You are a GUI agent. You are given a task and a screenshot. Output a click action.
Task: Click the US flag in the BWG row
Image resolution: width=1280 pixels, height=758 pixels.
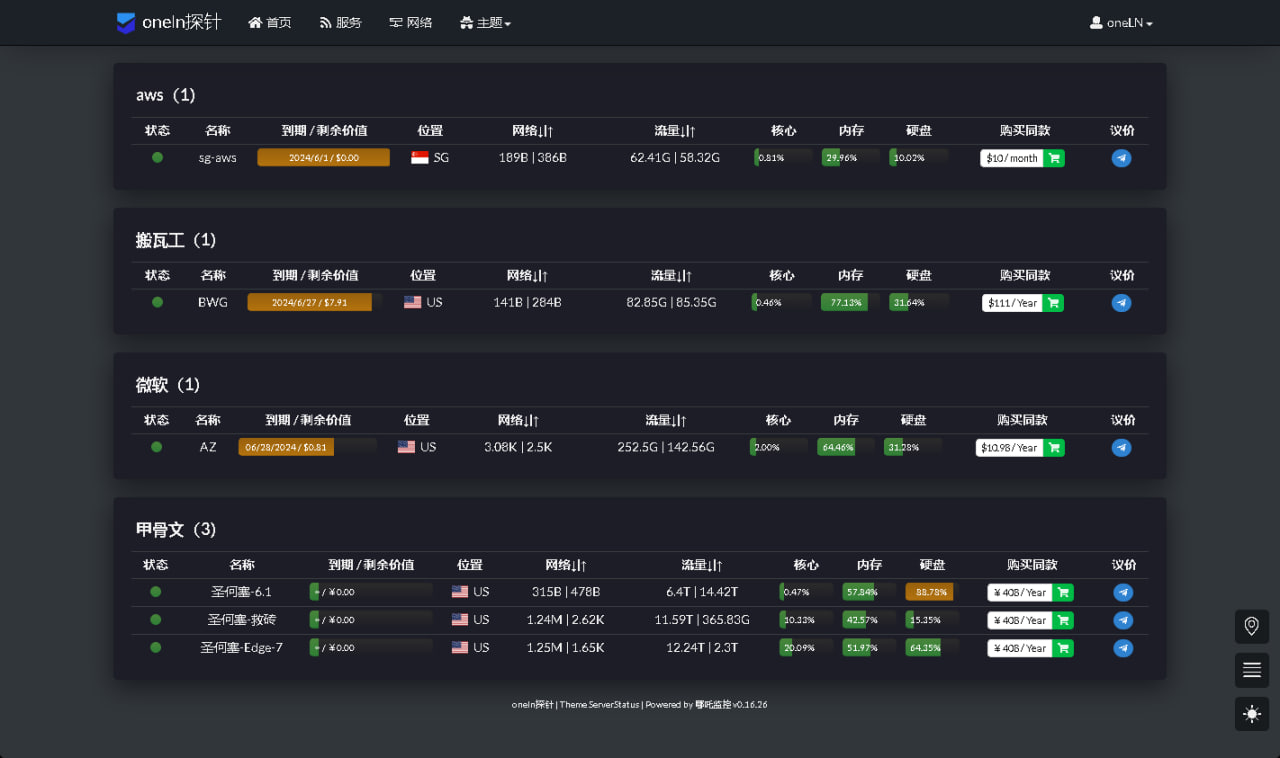(x=413, y=302)
